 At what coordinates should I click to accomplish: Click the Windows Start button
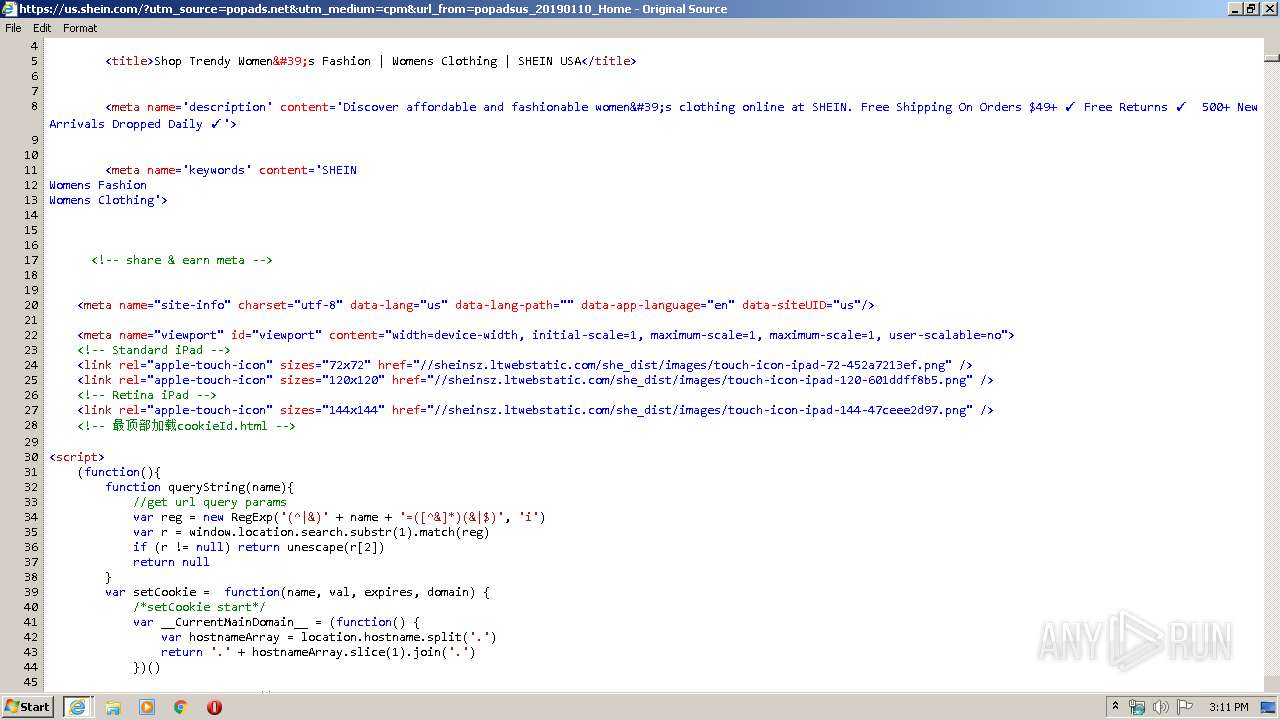point(28,706)
